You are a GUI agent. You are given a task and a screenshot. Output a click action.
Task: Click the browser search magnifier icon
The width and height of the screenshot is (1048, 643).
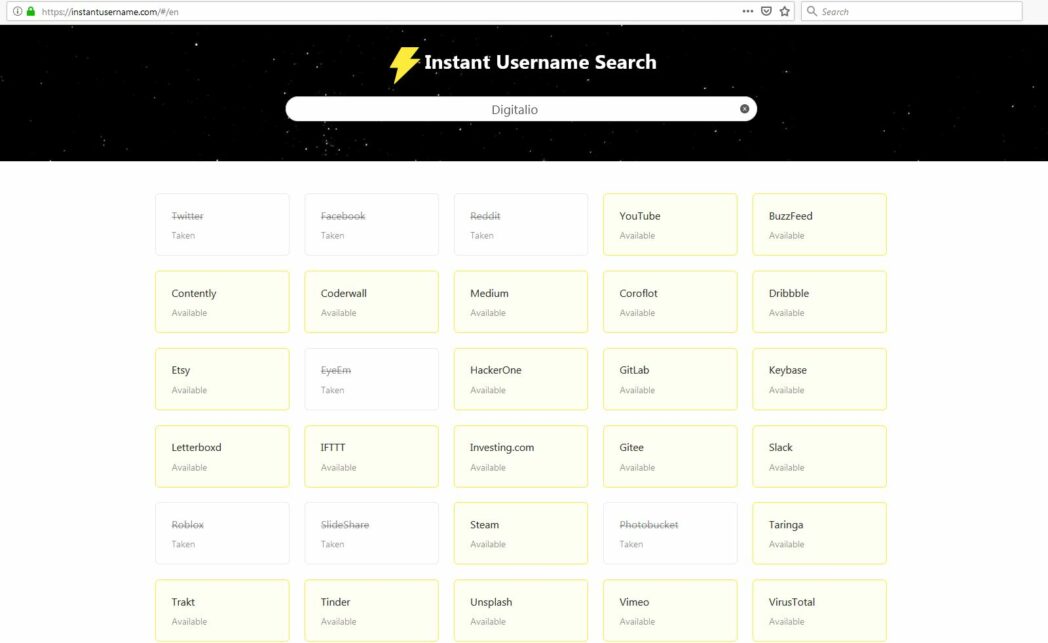point(811,11)
